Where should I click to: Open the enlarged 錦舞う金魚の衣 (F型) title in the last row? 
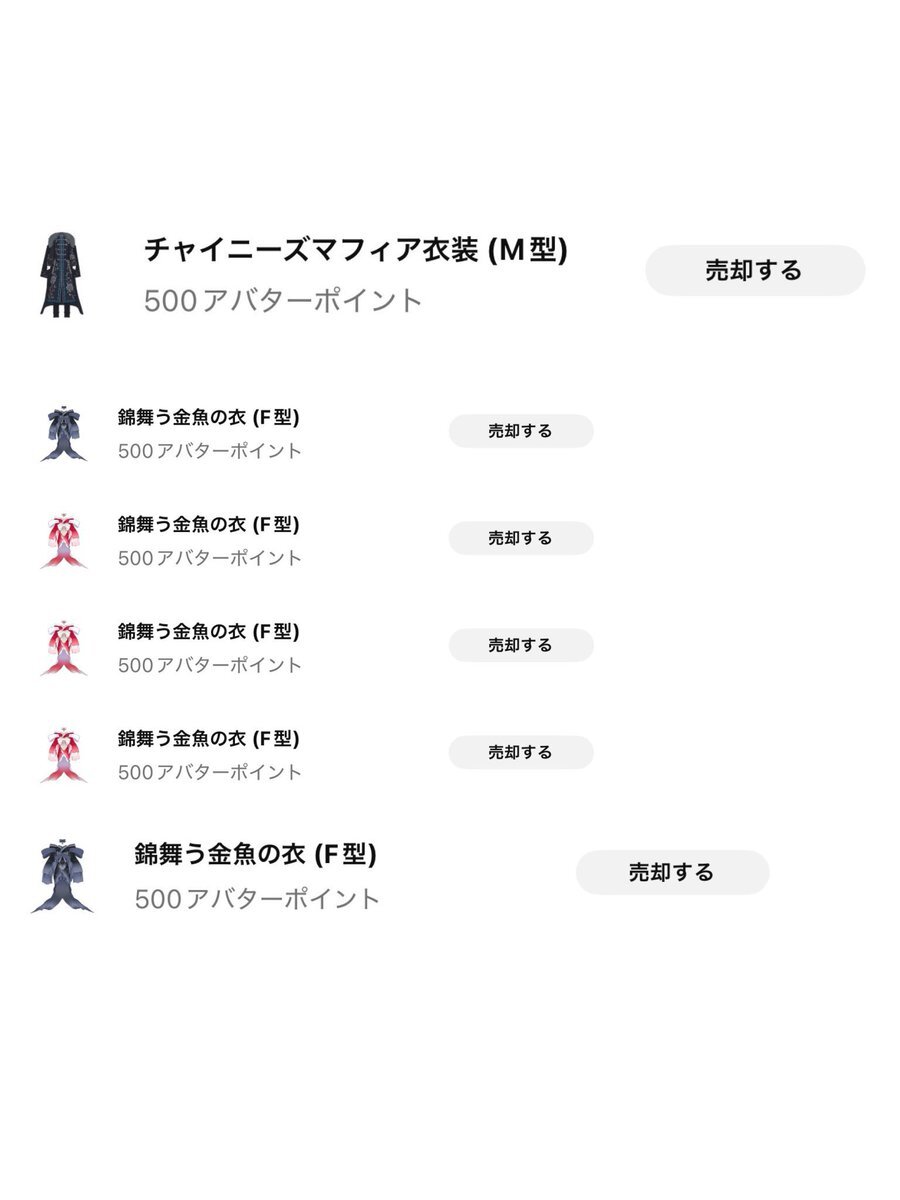click(x=256, y=855)
